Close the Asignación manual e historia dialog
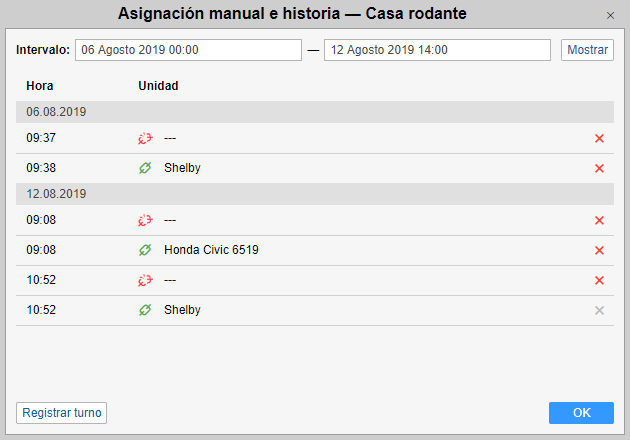Screen dimensions: 630x440 [x=610, y=15]
